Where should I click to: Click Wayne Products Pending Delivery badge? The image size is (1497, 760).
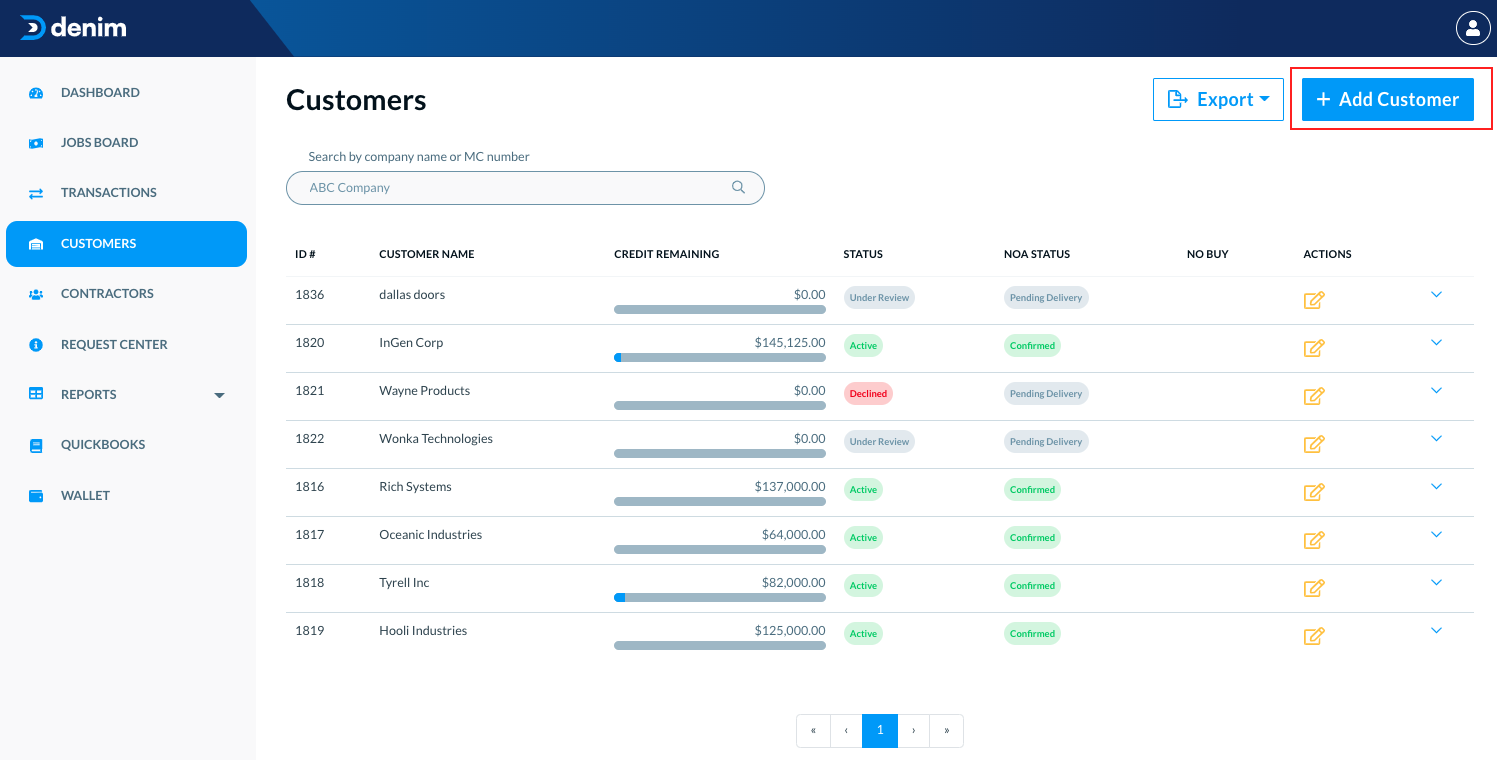(1046, 393)
